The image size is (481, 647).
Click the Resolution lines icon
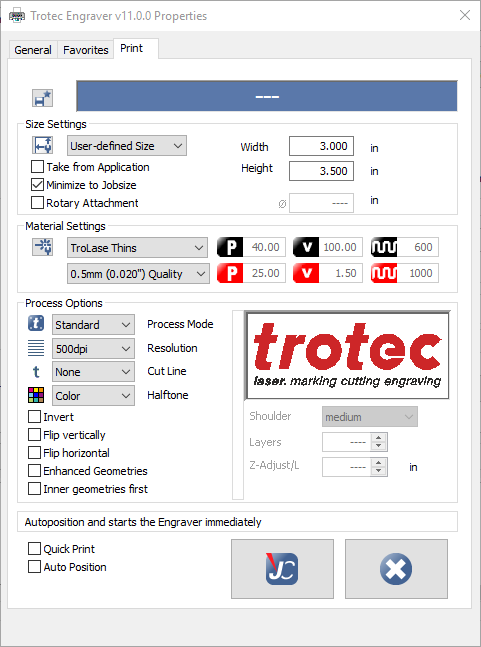36,348
